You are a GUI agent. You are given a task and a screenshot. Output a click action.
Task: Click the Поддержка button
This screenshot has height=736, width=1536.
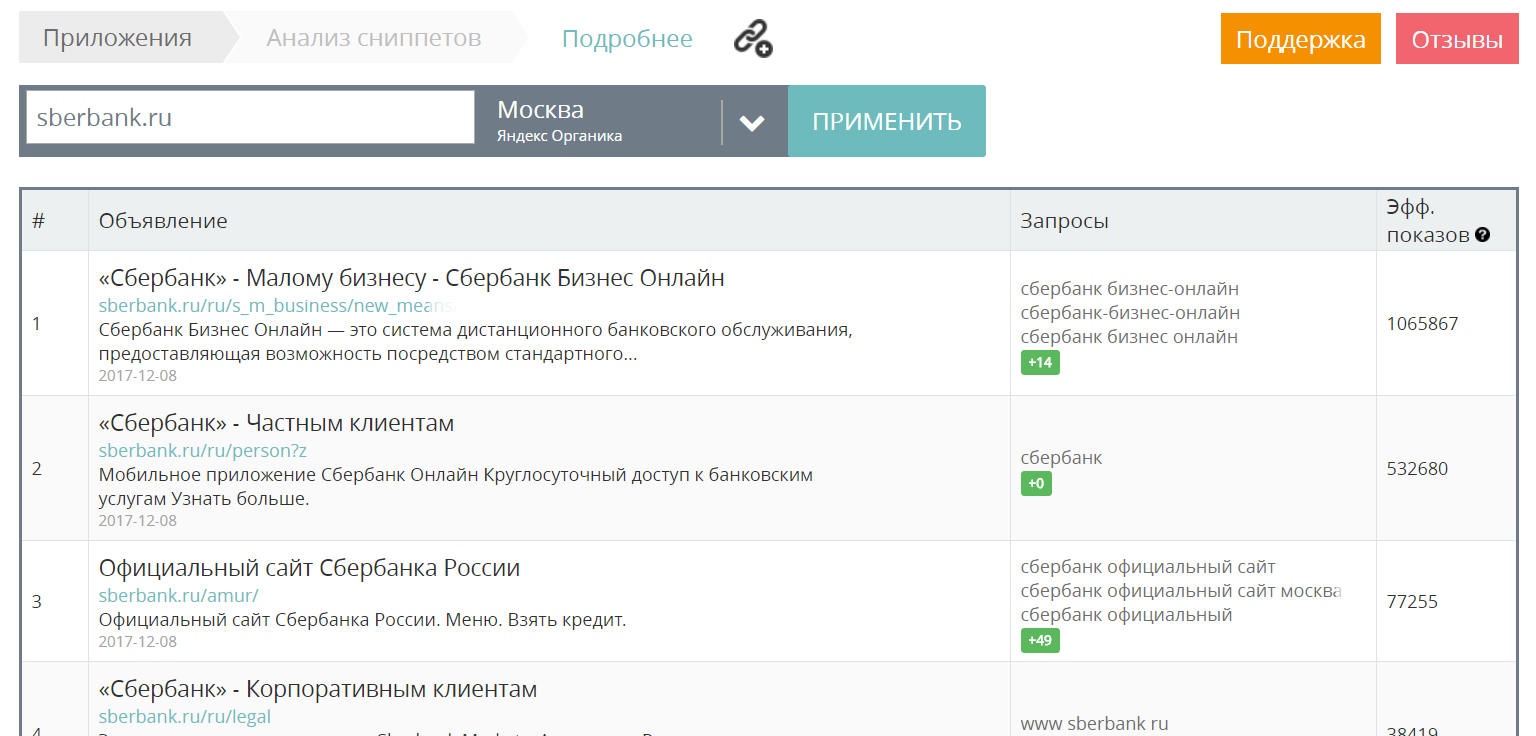(x=1300, y=39)
